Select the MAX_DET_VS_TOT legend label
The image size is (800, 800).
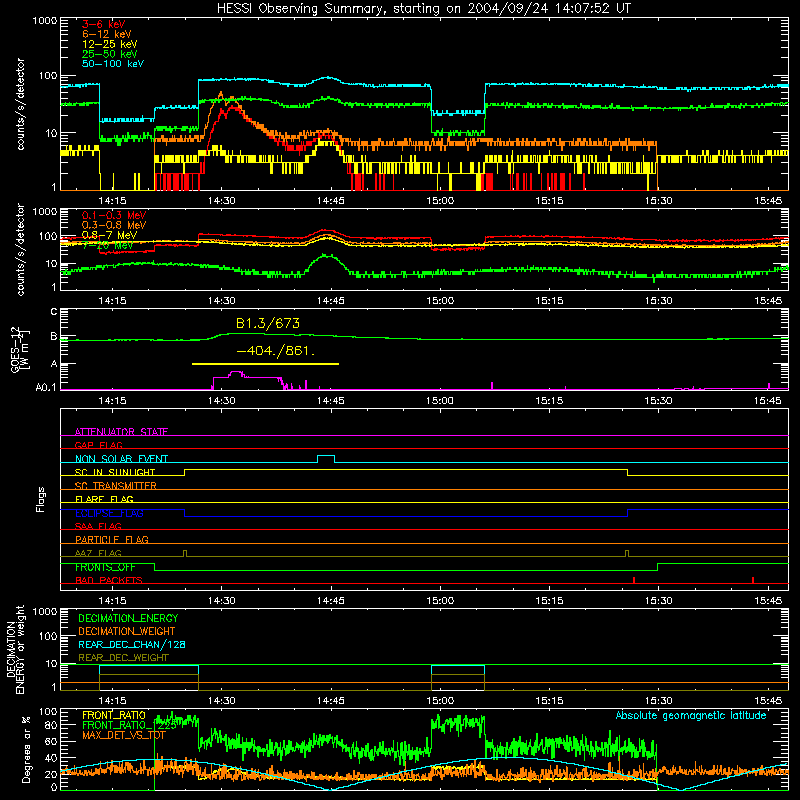[x=124, y=735]
